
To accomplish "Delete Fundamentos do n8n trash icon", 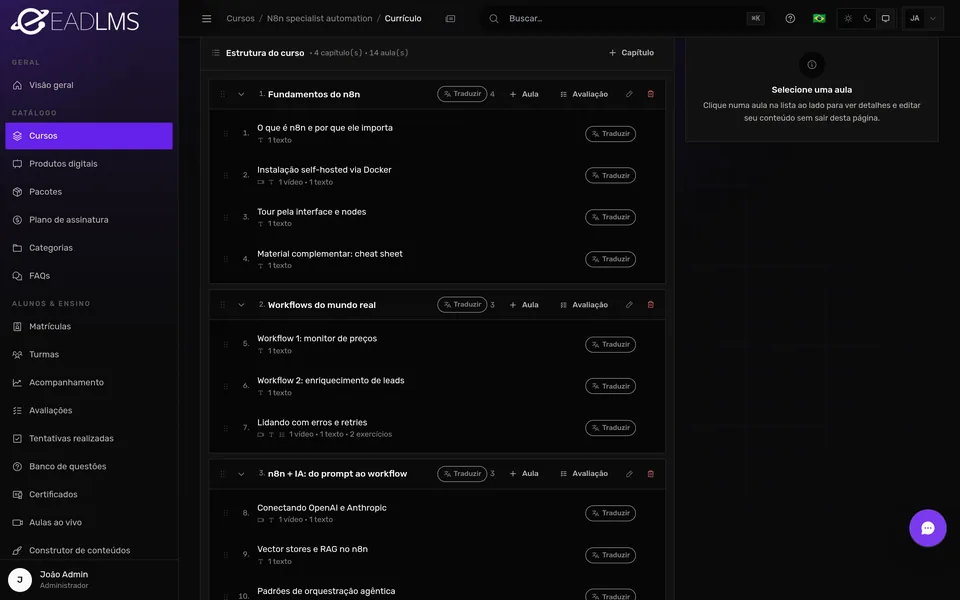I will [651, 94].
